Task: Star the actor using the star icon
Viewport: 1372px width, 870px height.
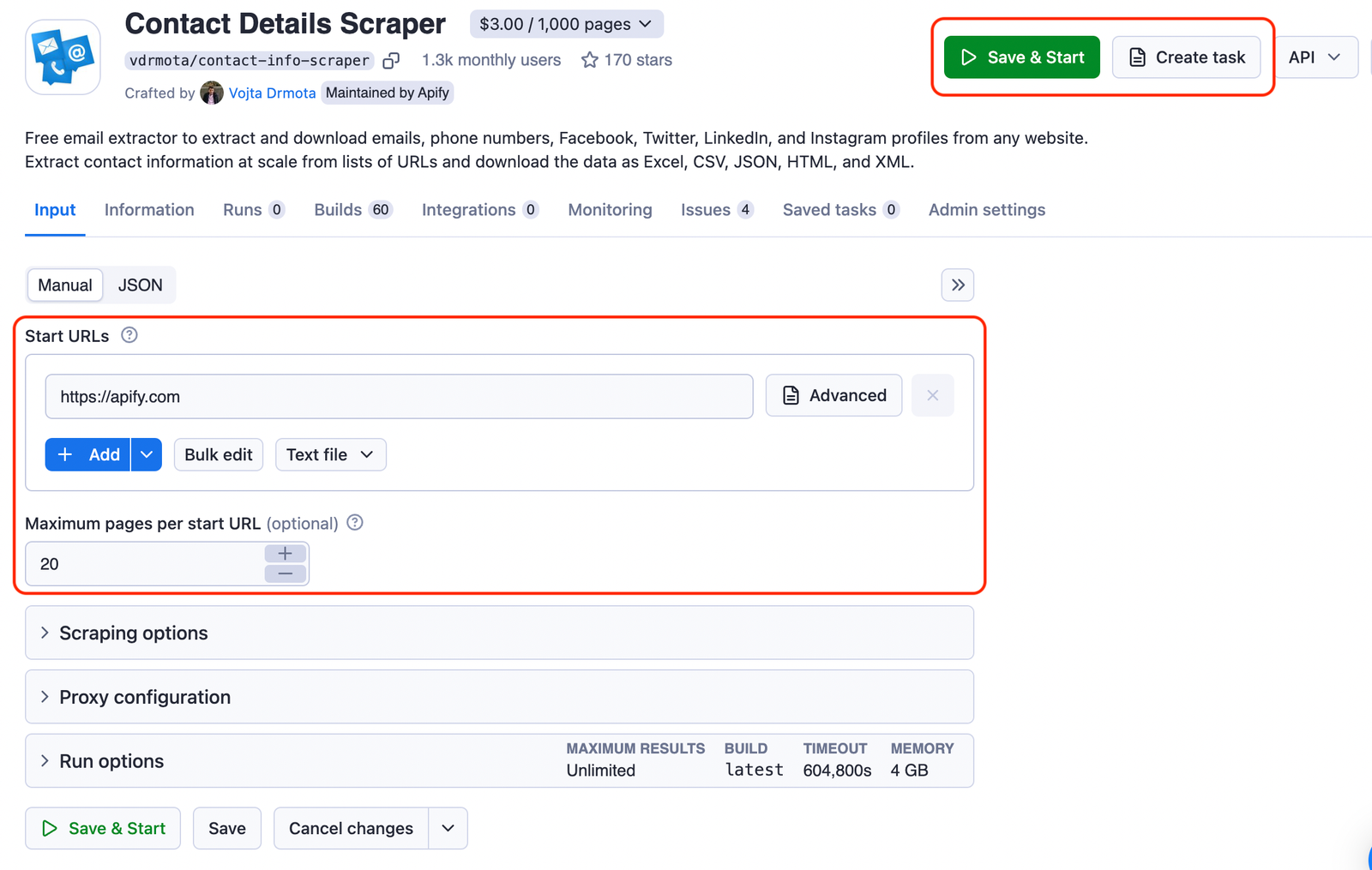Action: pyautogui.click(x=590, y=59)
